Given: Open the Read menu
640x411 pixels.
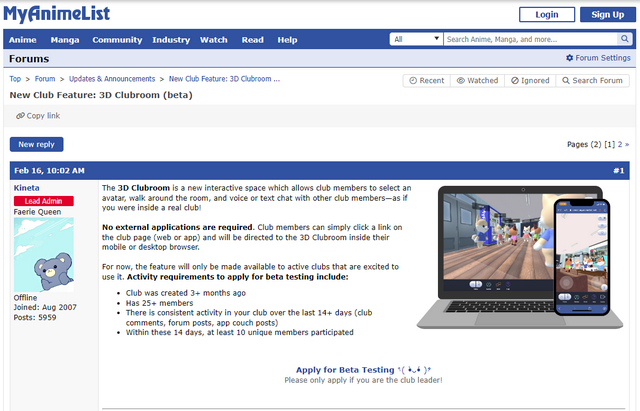Looking at the screenshot, I should click(x=252, y=40).
